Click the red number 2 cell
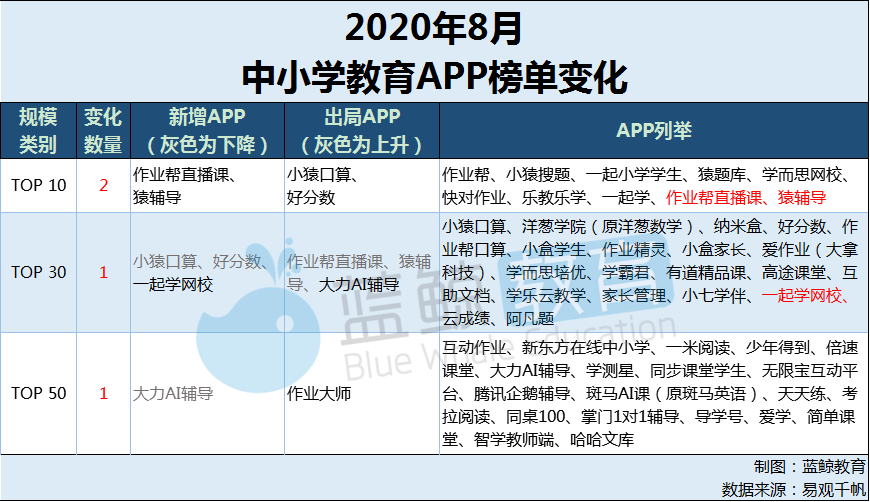The width and height of the screenshot is (870, 502). (x=103, y=185)
